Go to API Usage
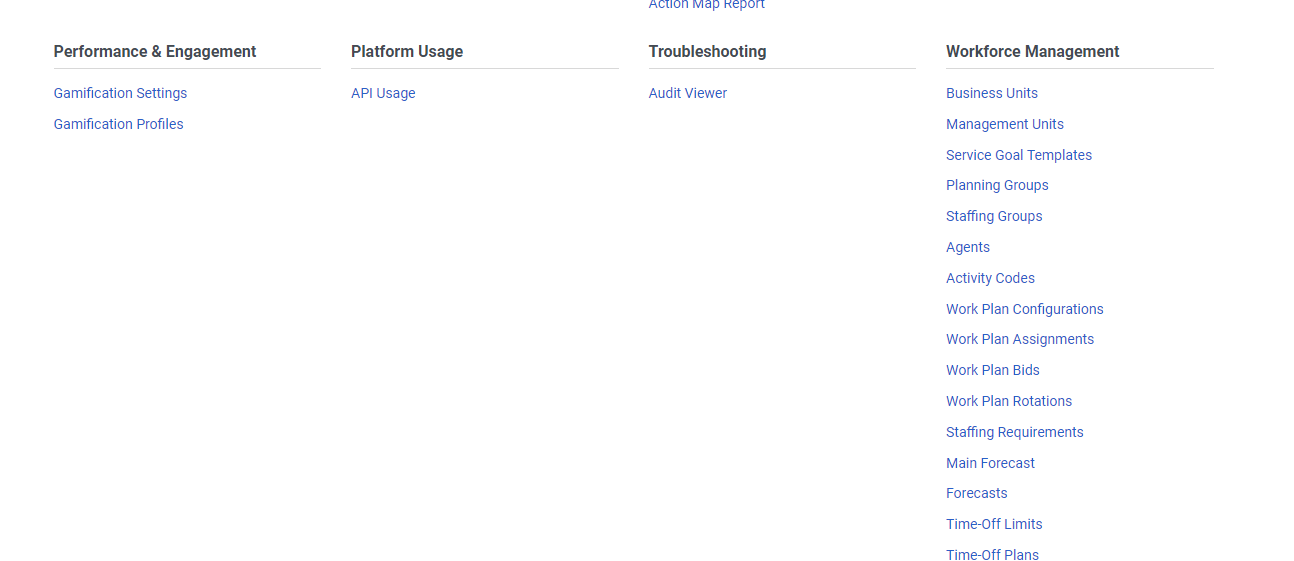1294x561 pixels. (383, 93)
